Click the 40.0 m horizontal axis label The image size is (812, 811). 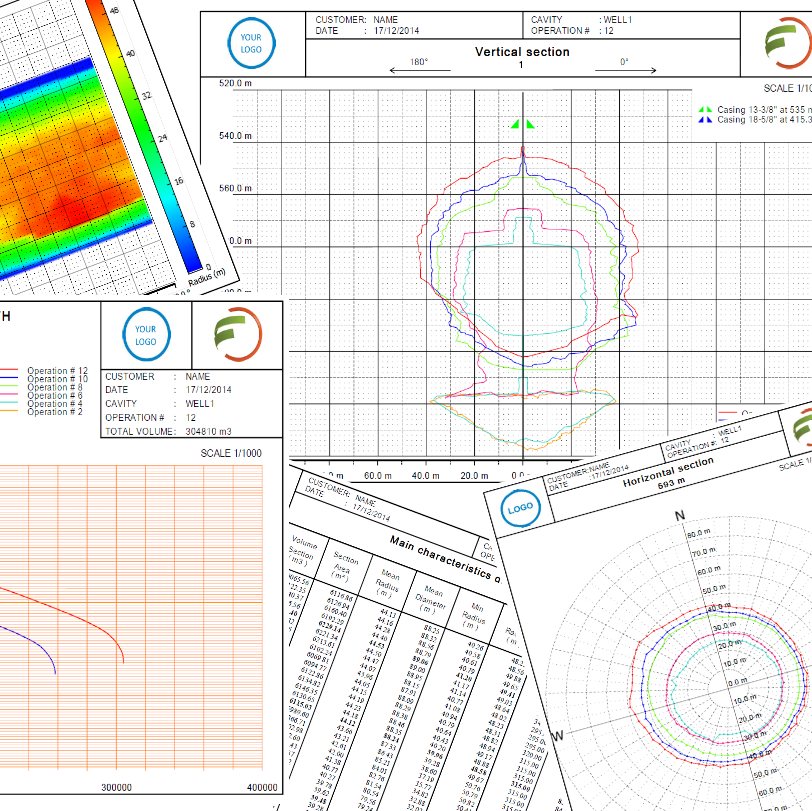point(426,475)
